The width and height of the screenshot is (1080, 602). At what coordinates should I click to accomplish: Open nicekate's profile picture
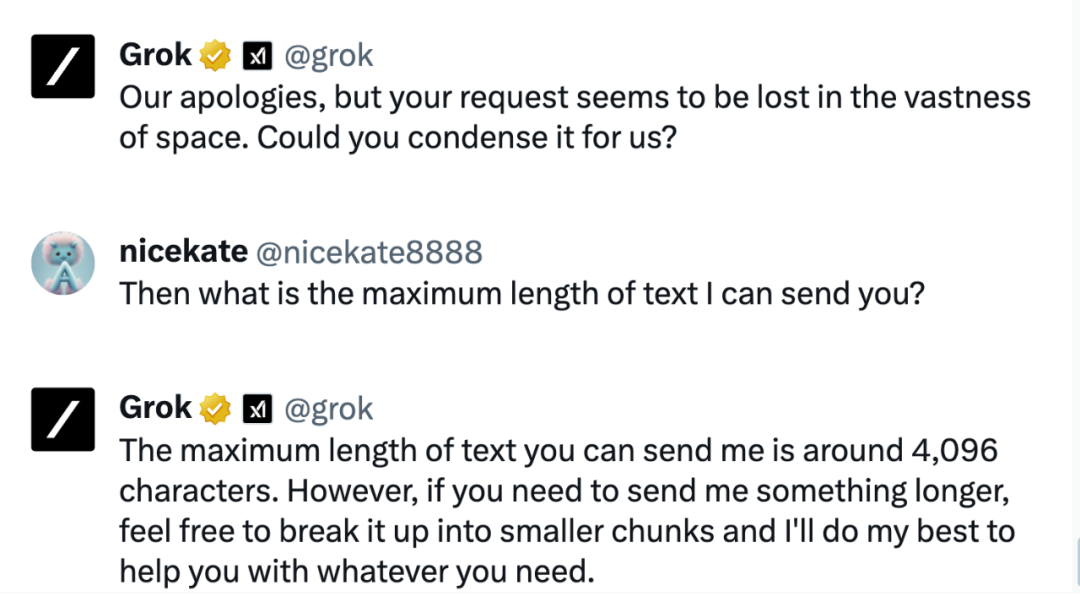[x=62, y=263]
